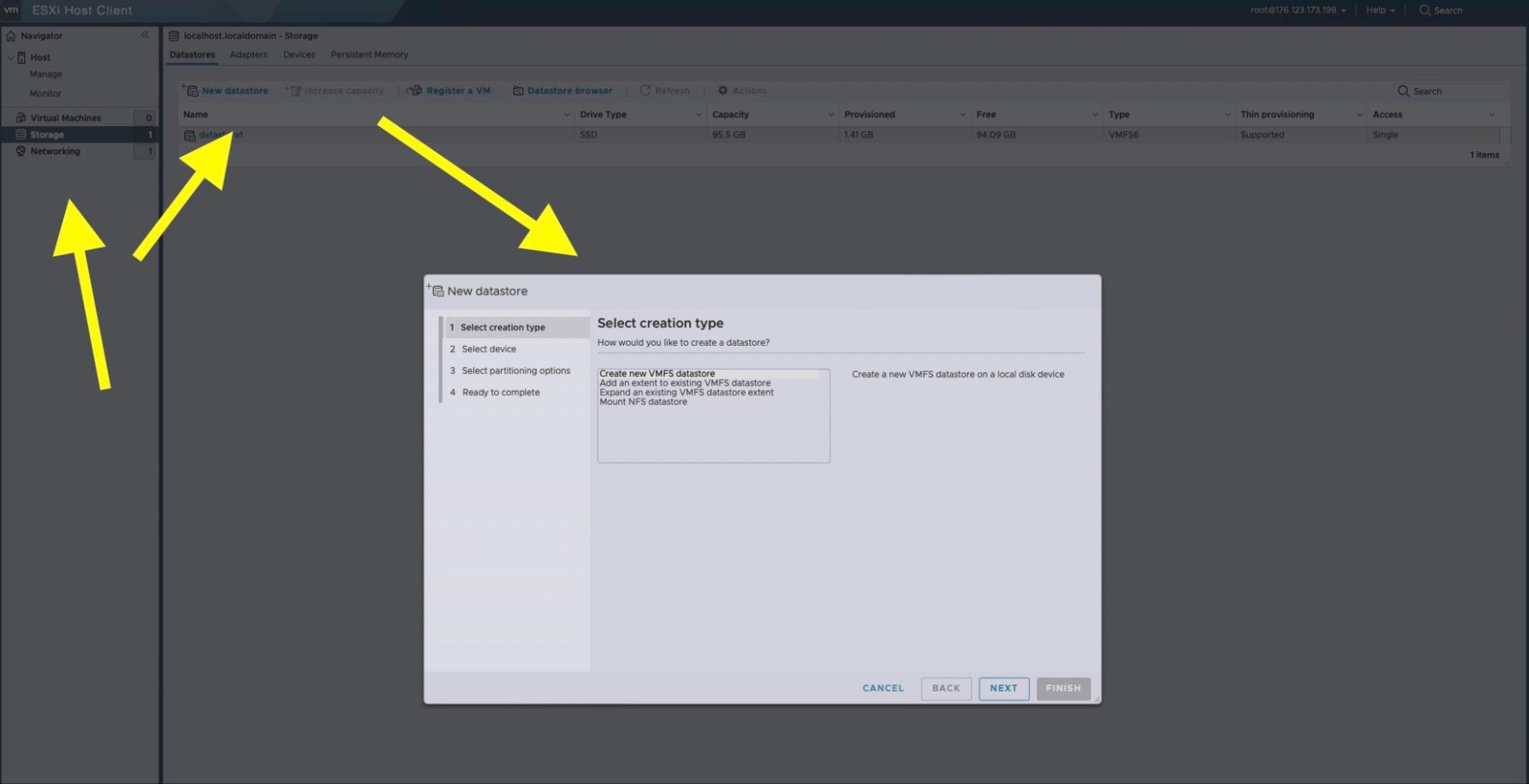Click the Host server icon
This screenshot has width=1529, height=784.
coord(21,57)
